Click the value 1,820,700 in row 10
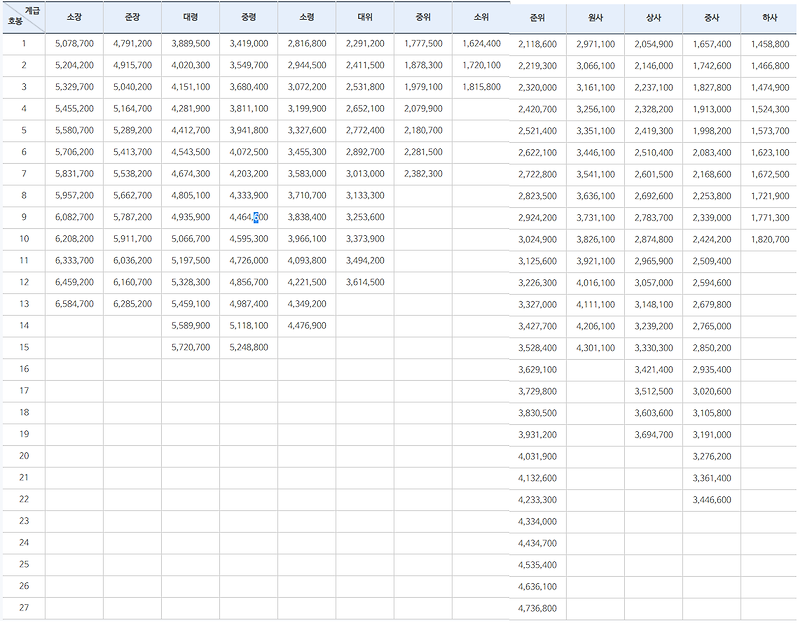The width and height of the screenshot is (800, 623). (x=770, y=239)
